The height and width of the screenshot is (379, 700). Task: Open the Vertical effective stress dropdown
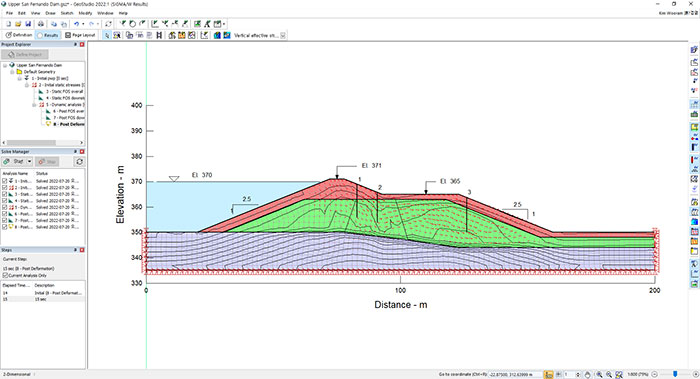tap(283, 35)
